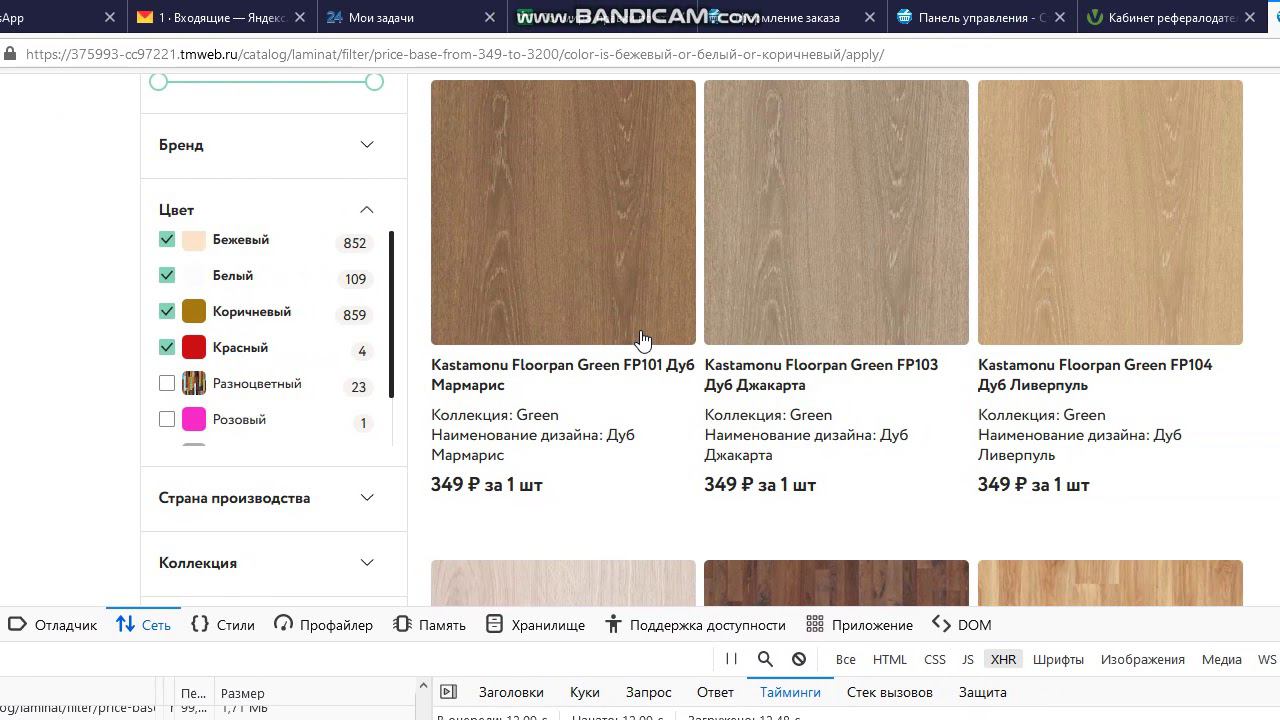The width and height of the screenshot is (1280, 720).
Task: Open the Отладчик devtools panel
Action: pos(53,625)
